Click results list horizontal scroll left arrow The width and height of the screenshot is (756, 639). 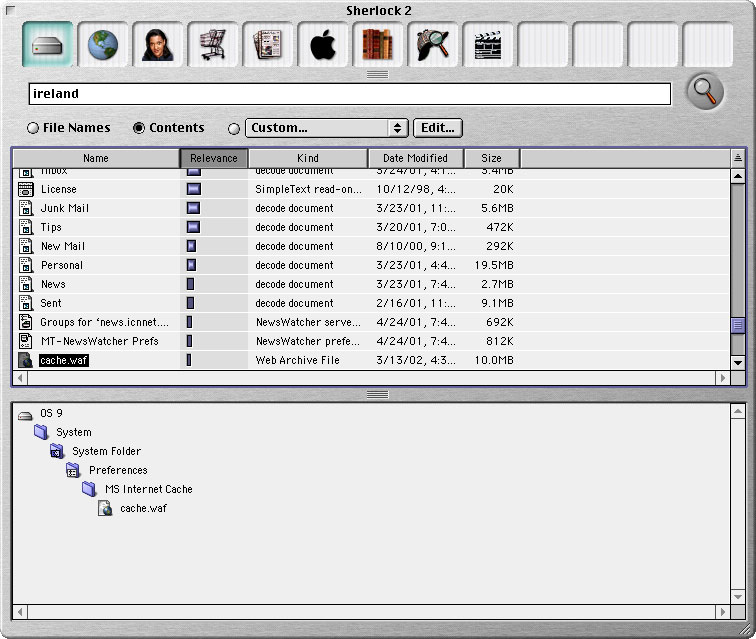click(20, 378)
